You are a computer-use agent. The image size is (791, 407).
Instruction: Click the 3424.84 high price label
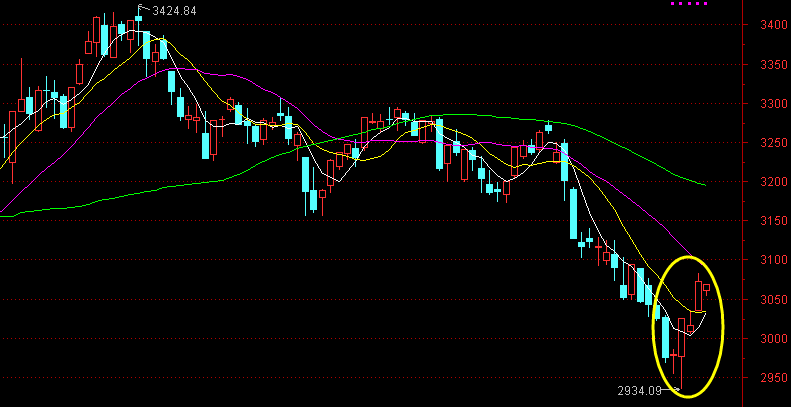tap(174, 11)
